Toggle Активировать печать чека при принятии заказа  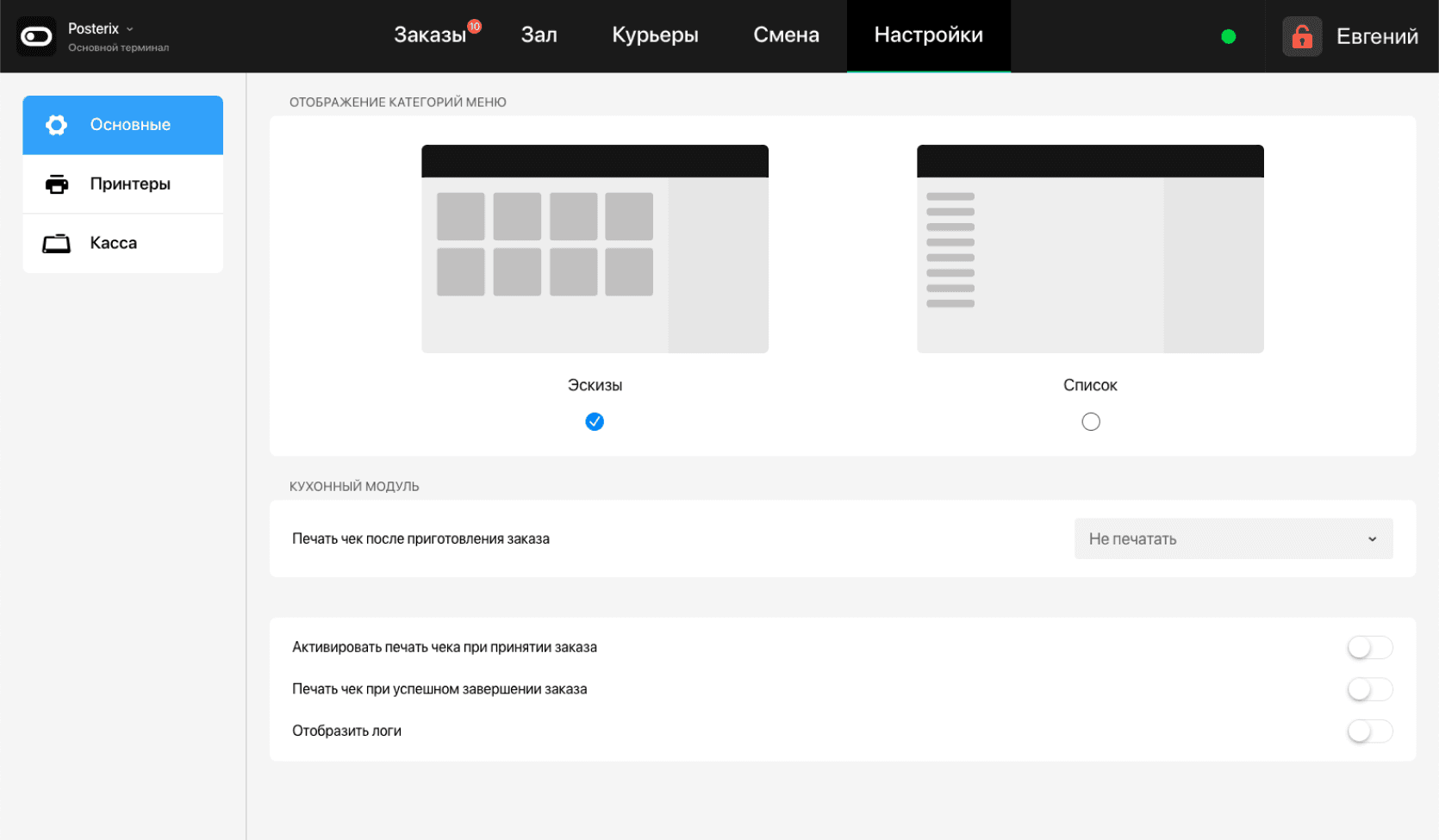[1370, 647]
